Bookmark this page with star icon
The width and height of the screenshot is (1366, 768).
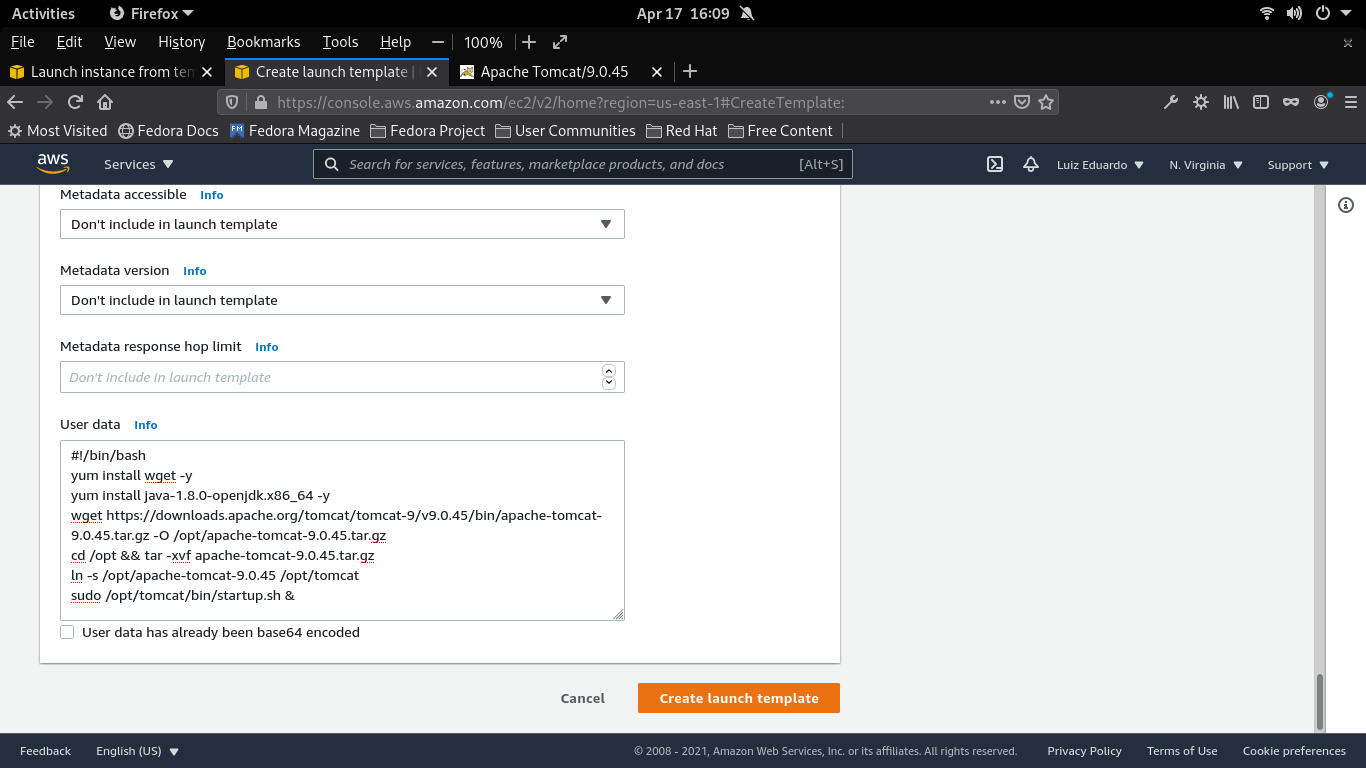(x=1046, y=102)
